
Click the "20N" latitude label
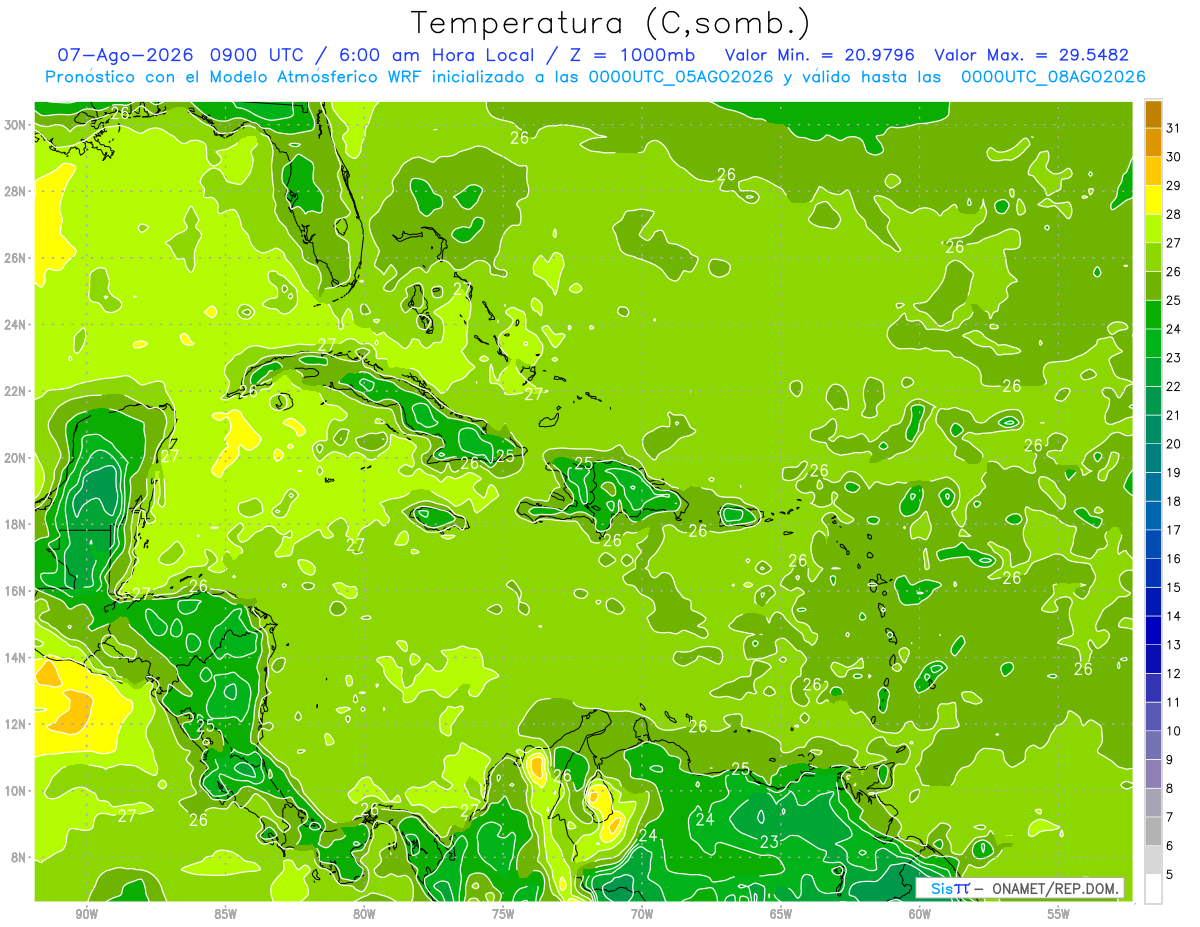(16, 457)
